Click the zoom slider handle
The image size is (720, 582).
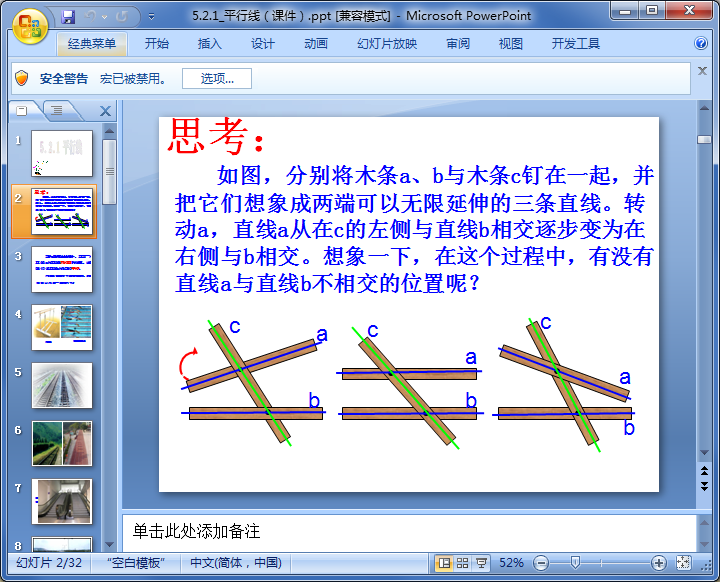575,563
